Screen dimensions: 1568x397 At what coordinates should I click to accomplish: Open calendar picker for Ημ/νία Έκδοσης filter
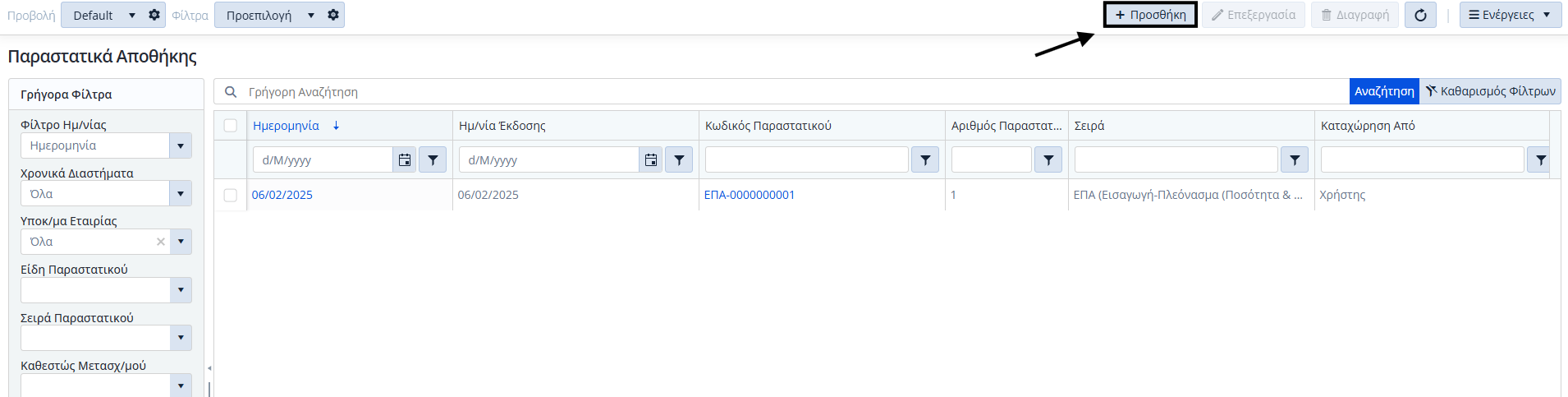coord(651,160)
